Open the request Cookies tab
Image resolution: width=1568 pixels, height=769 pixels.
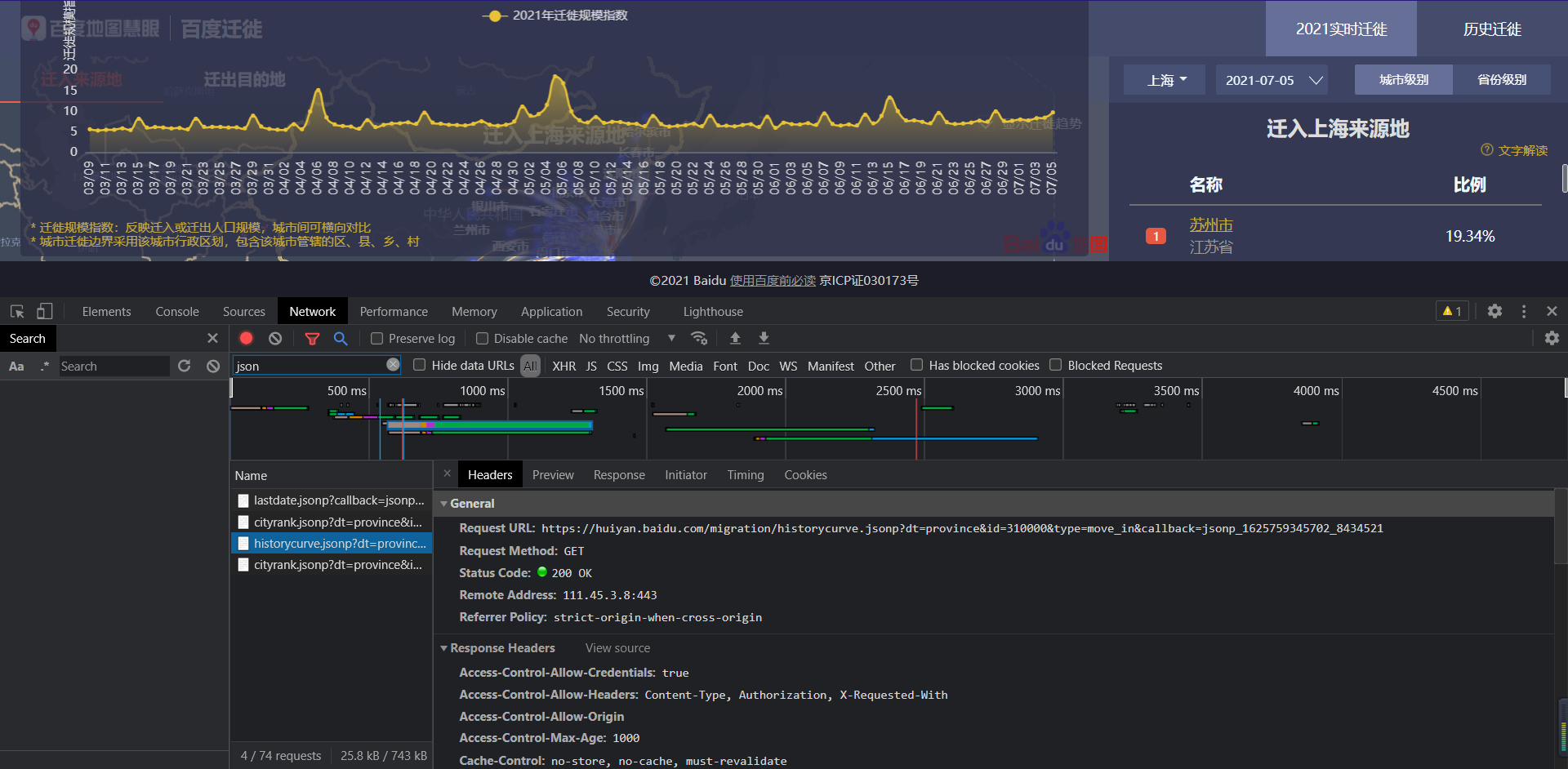[805, 475]
